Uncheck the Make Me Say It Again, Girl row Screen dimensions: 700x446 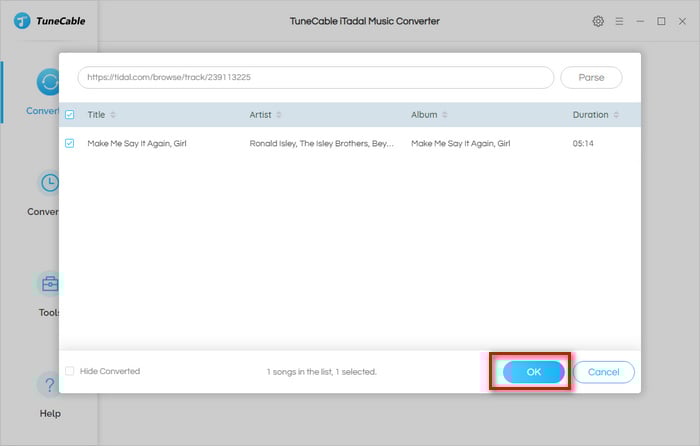(70, 143)
